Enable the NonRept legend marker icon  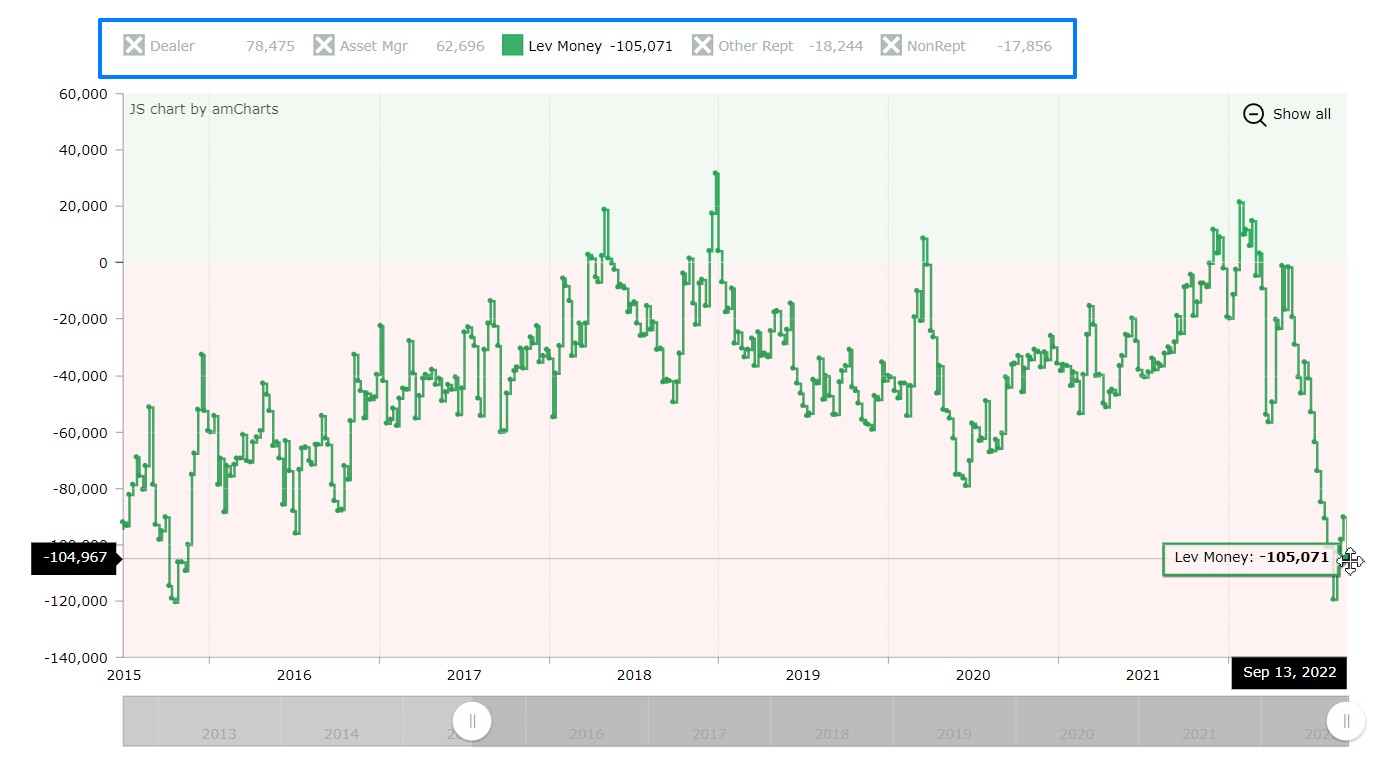[891, 45]
